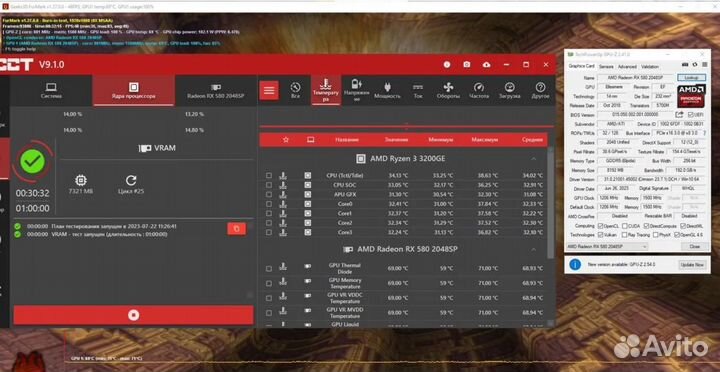Open the Частота frequency filter
Viewport: 720px width, 372px height.
click(x=479, y=90)
